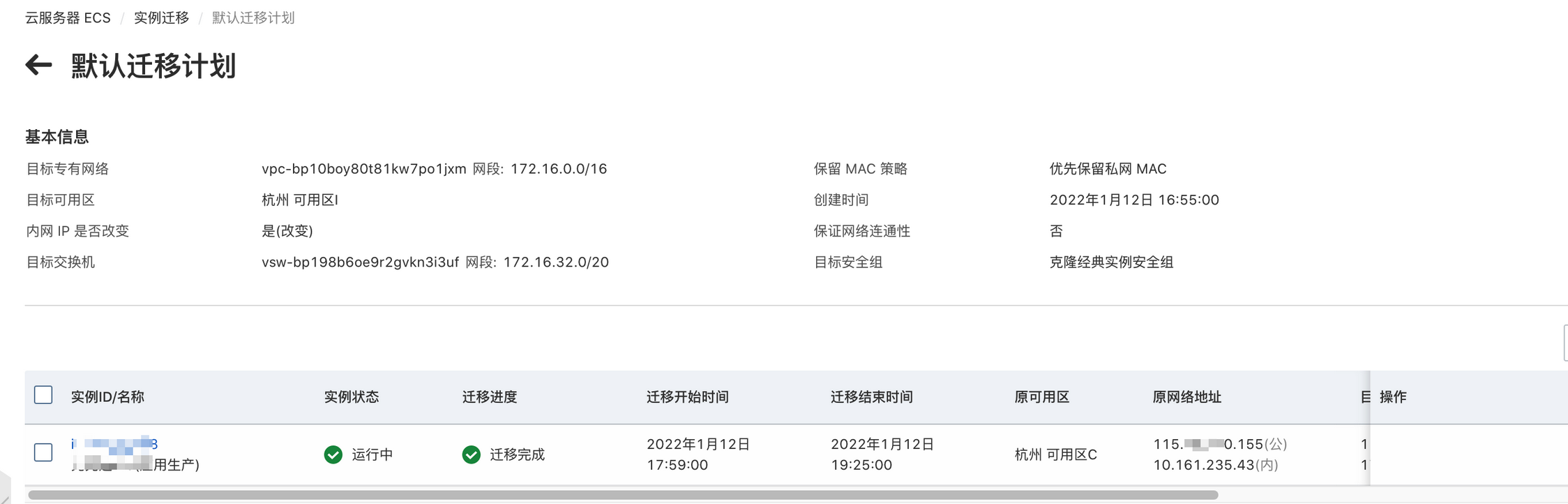Image resolution: width=1568 pixels, height=504 pixels.
Task: Click the 迁移结束时间 column header
Action: click(872, 397)
